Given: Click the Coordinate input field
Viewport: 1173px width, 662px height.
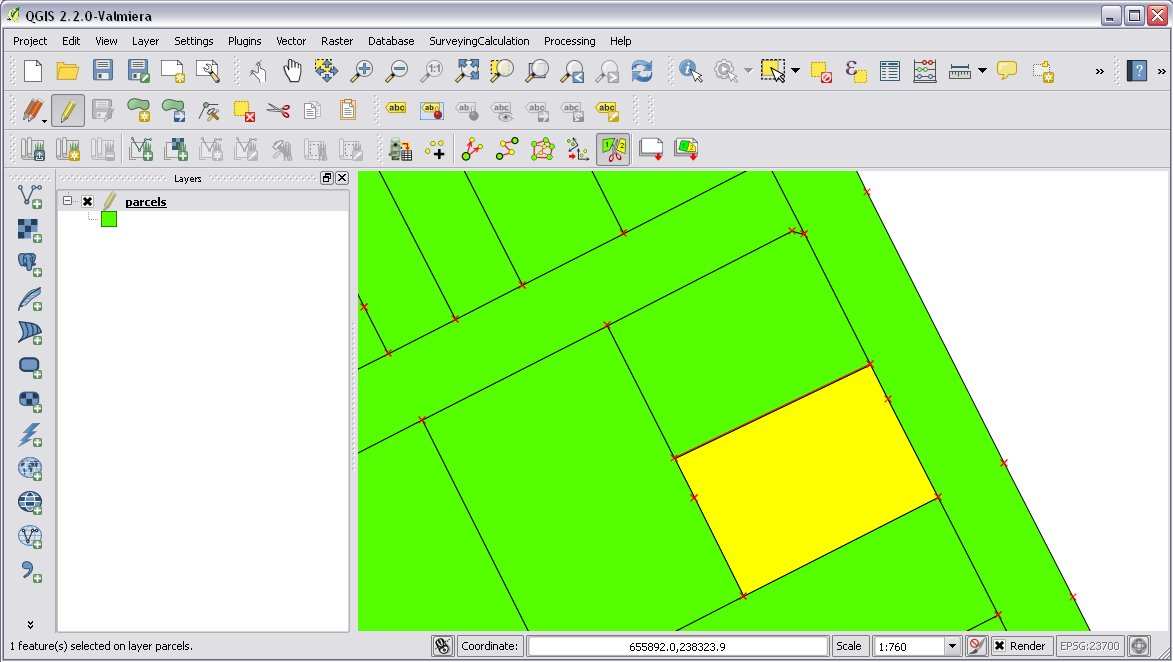Looking at the screenshot, I should click(677, 646).
